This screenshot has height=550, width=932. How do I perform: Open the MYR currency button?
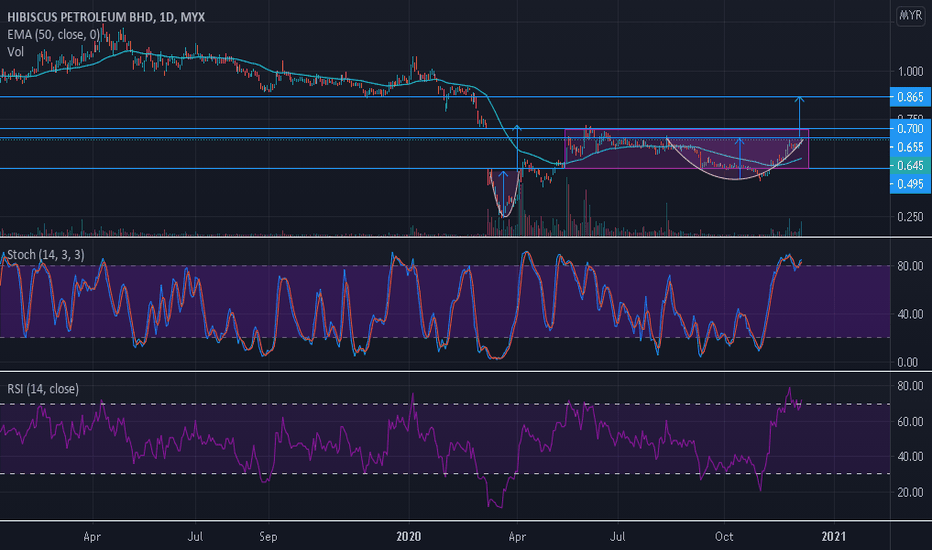pyautogui.click(x=911, y=15)
